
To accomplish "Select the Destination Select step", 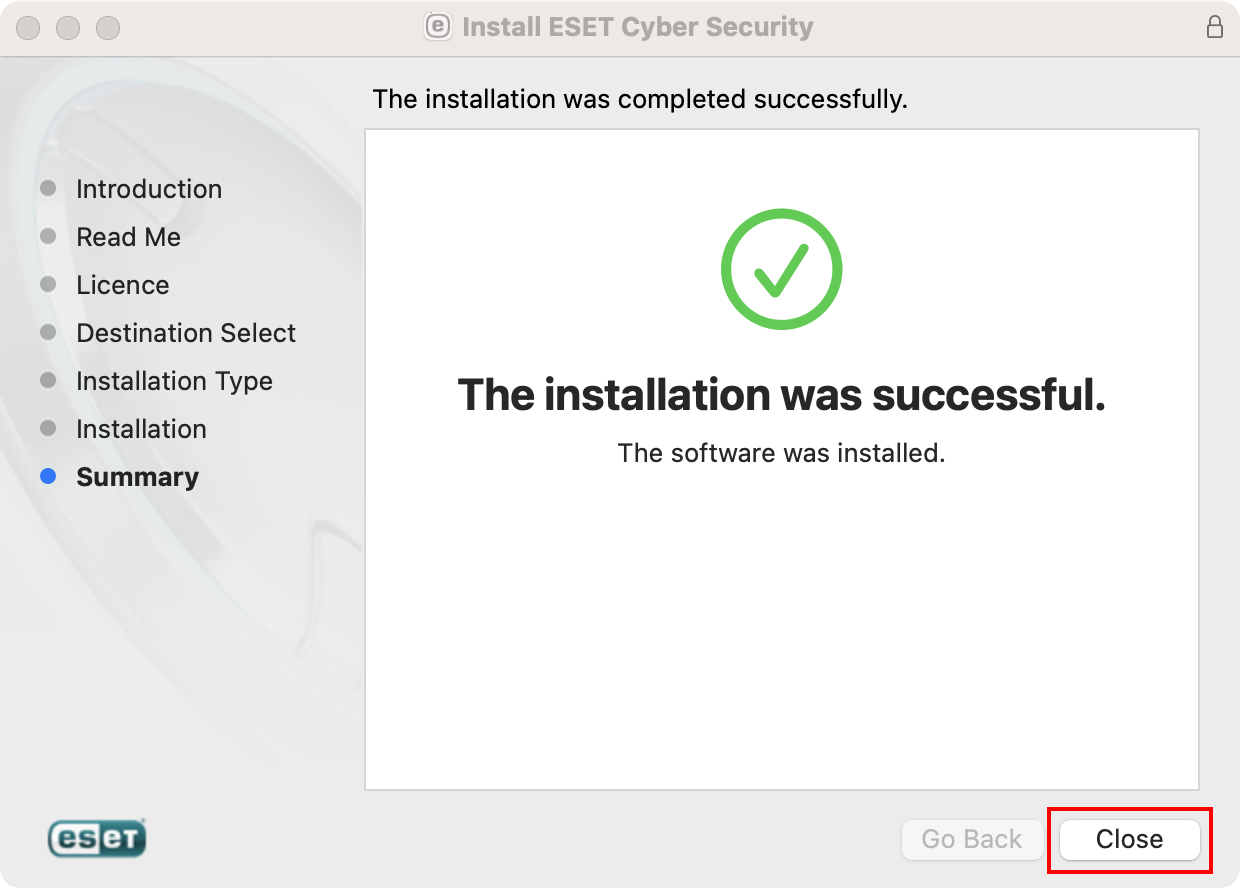I will [186, 333].
